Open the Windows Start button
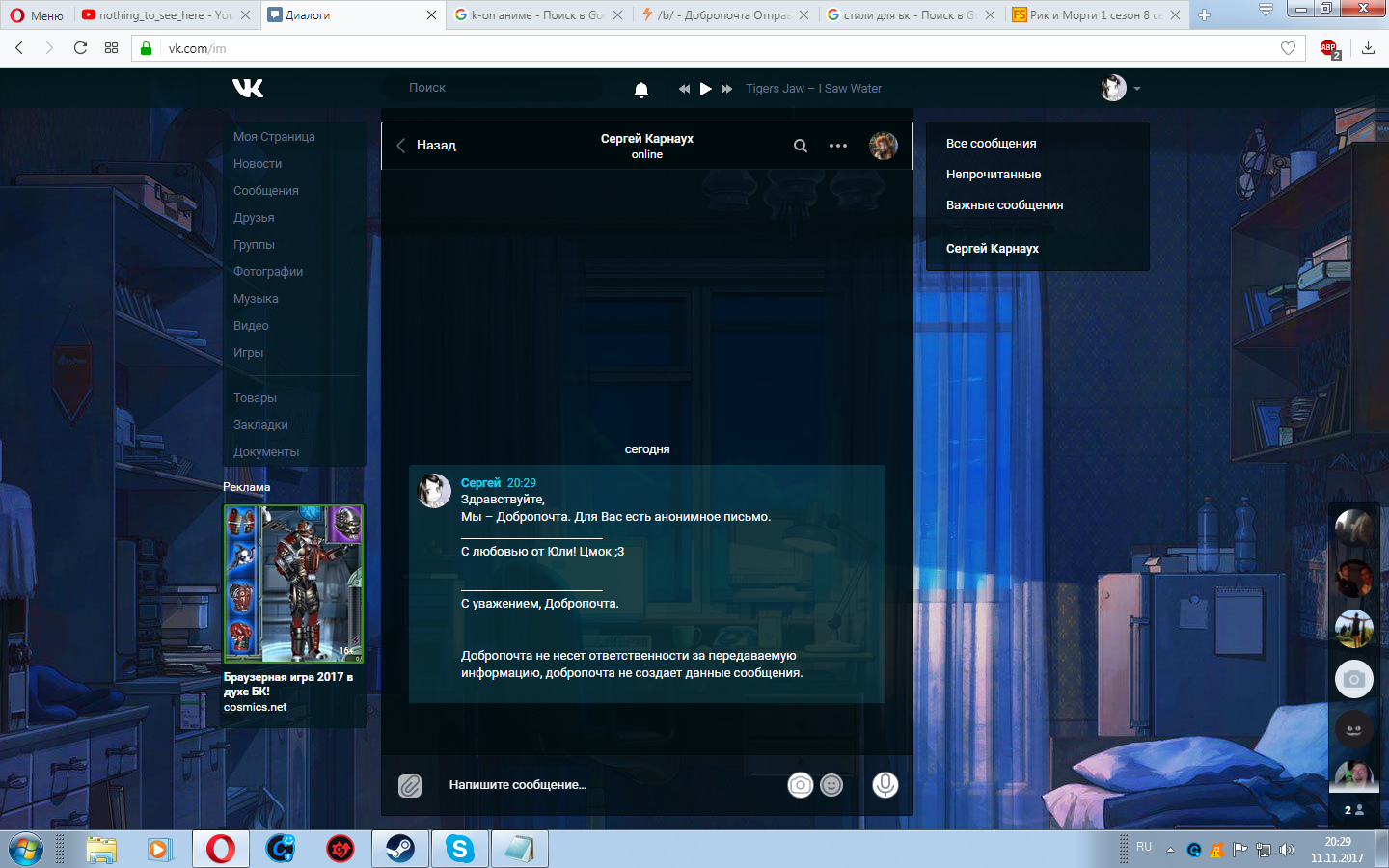Screen dimensions: 1389x868 click(26, 849)
